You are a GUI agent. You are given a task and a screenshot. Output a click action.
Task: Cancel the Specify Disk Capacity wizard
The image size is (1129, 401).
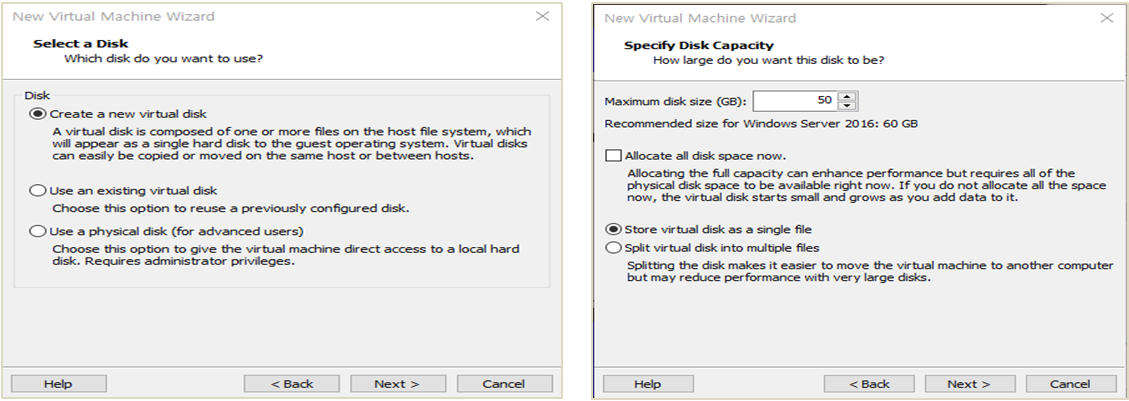1070,384
